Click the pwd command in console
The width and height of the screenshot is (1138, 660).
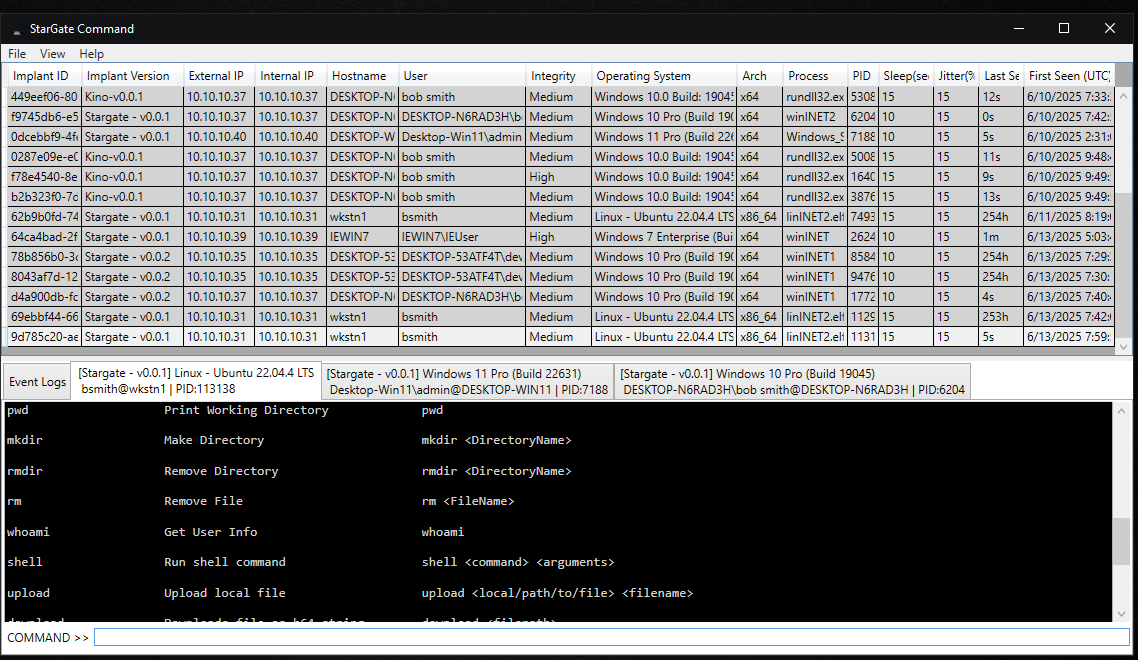pyautogui.click(x=17, y=410)
